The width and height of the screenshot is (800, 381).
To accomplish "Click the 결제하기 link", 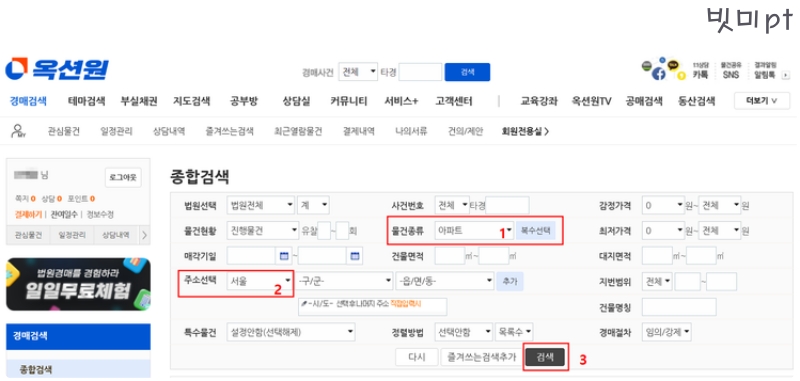I will pyautogui.click(x=29, y=214).
